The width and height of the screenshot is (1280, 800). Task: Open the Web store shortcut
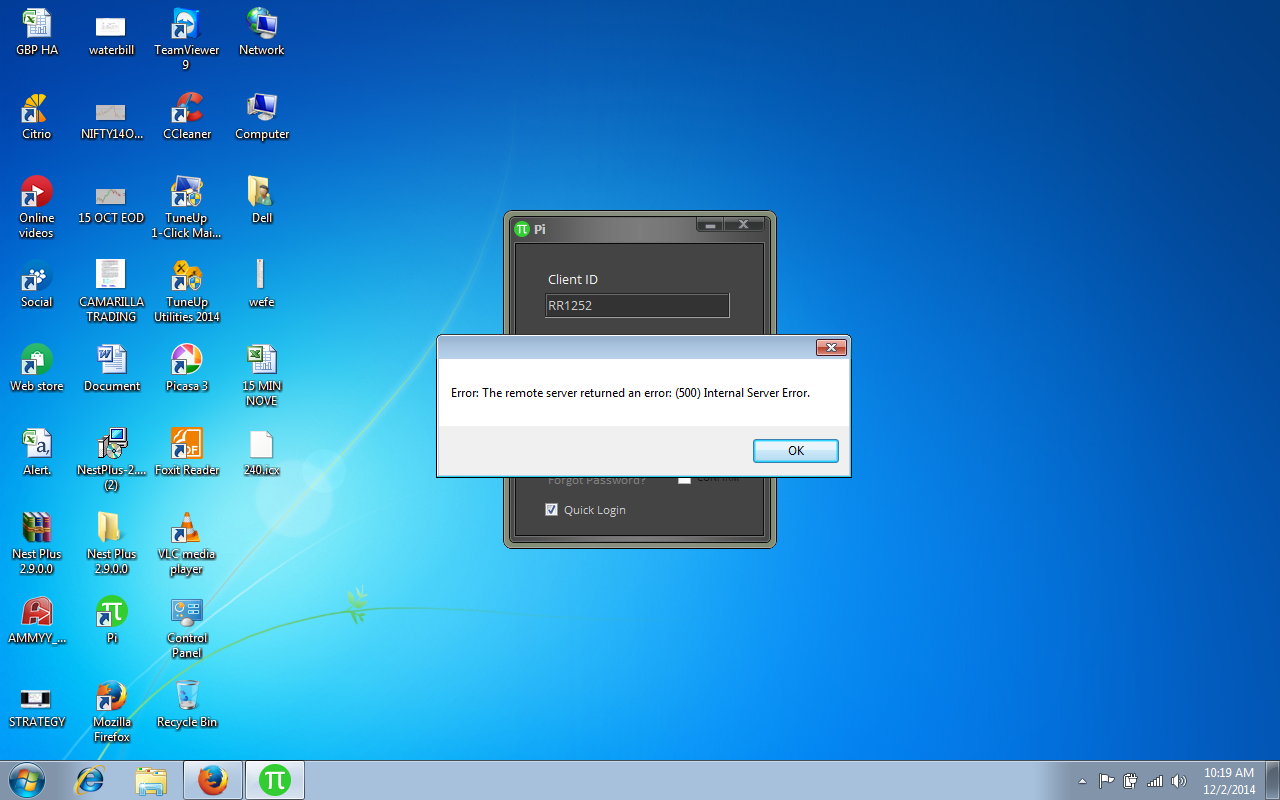coord(37,369)
